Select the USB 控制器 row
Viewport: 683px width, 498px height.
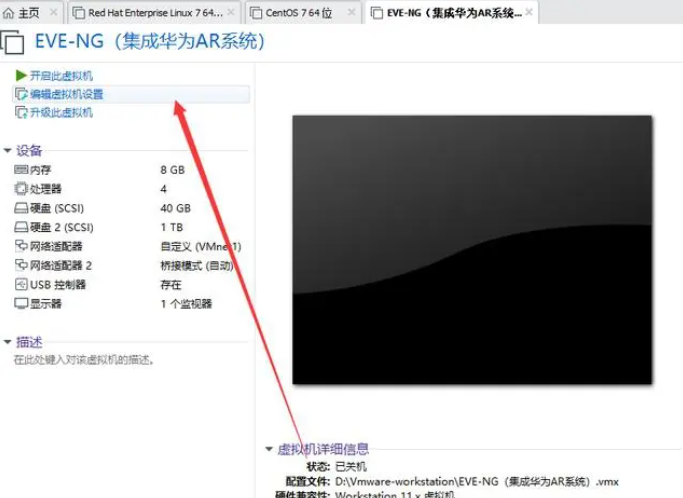[131, 285]
